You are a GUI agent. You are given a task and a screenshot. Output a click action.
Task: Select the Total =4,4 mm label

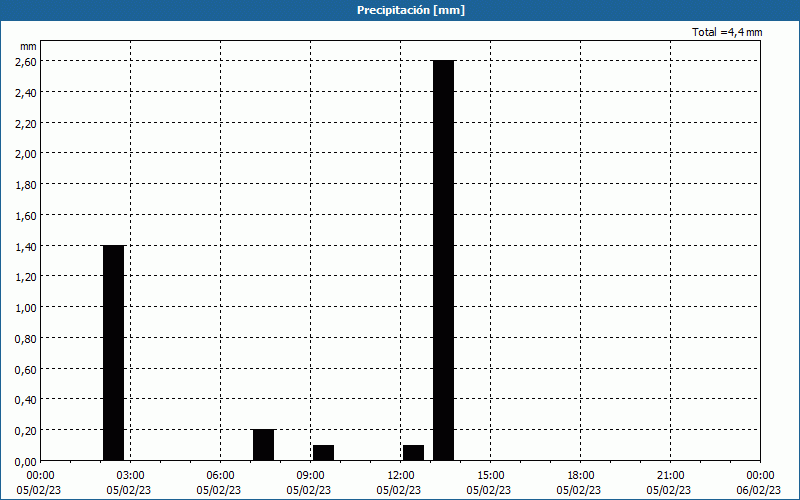(x=727, y=32)
